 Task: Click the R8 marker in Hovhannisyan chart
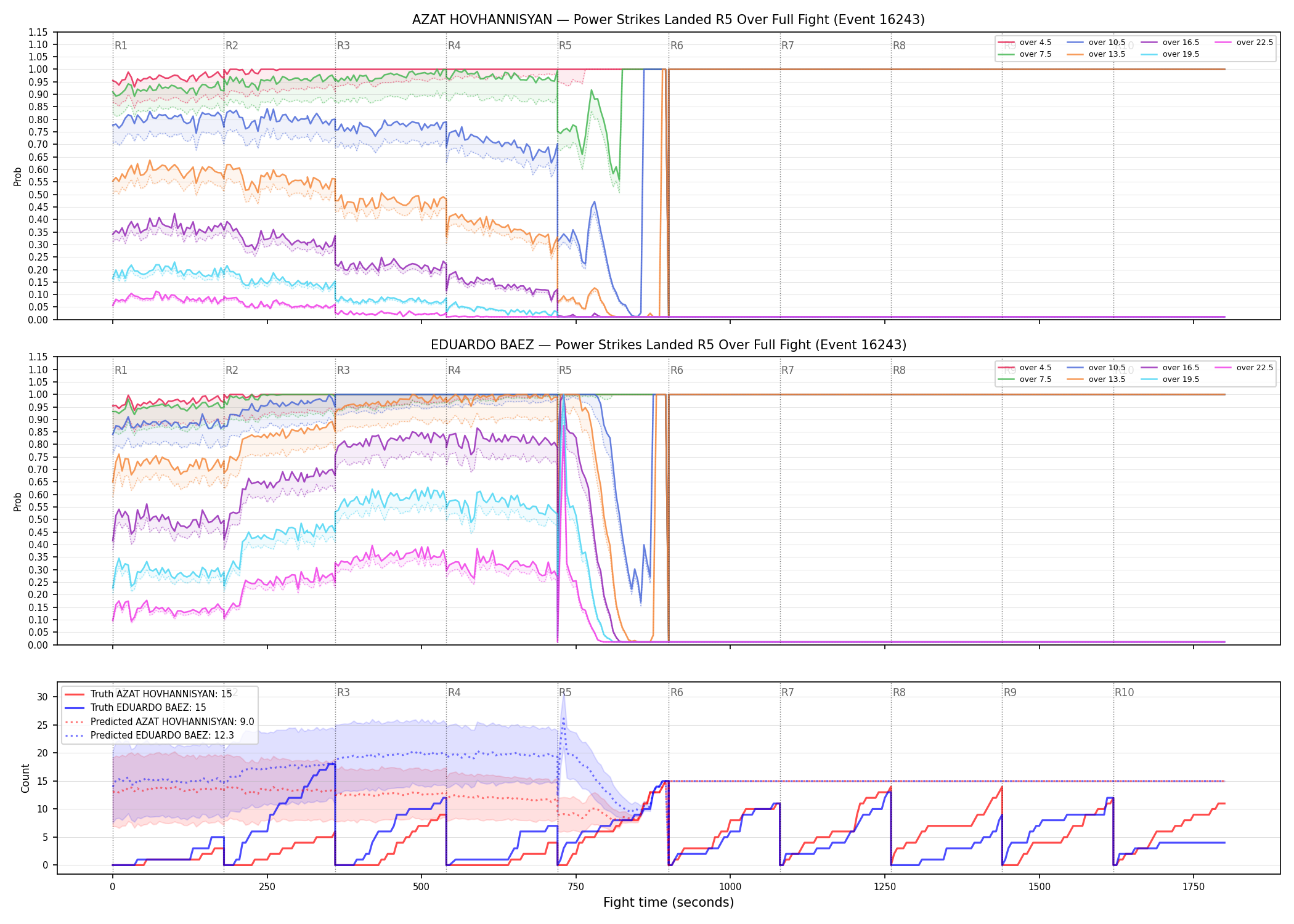(x=899, y=46)
